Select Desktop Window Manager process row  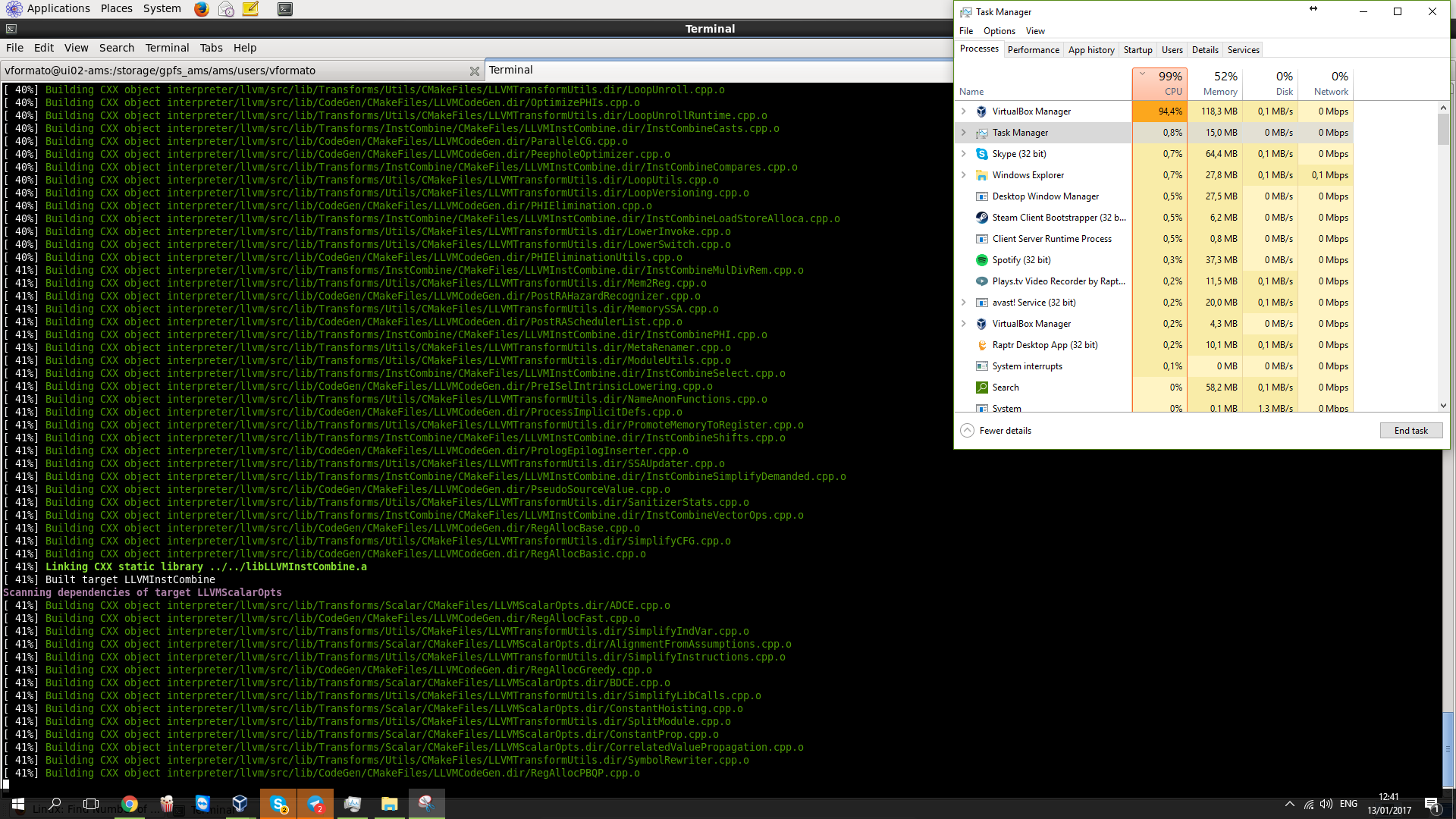pos(1153,196)
